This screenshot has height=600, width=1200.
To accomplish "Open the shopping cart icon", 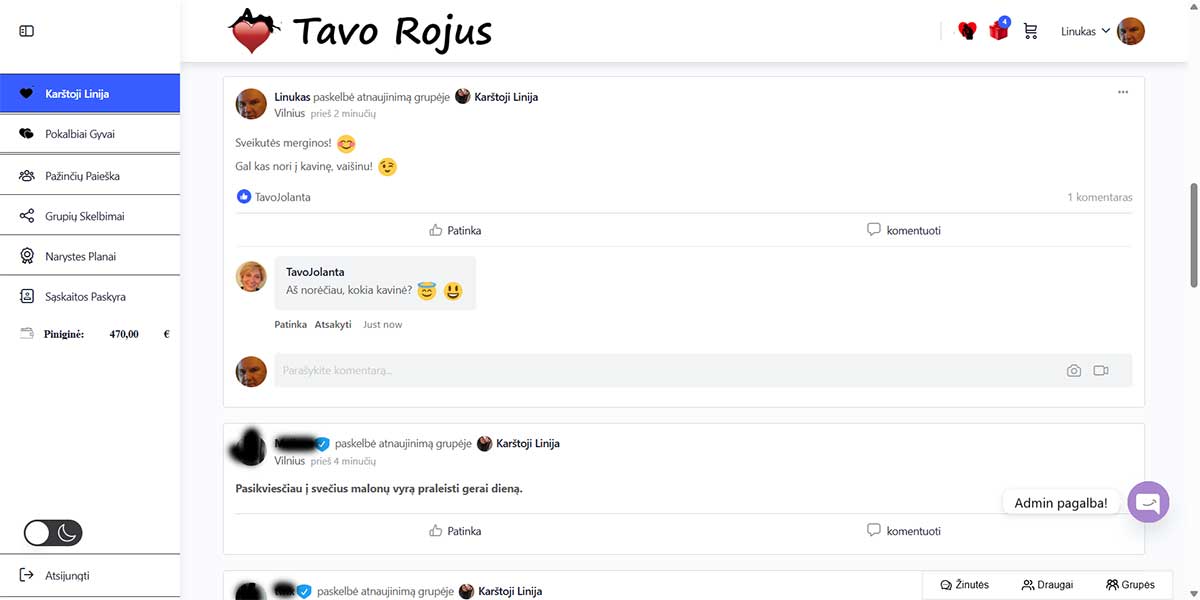I will pos(1031,31).
